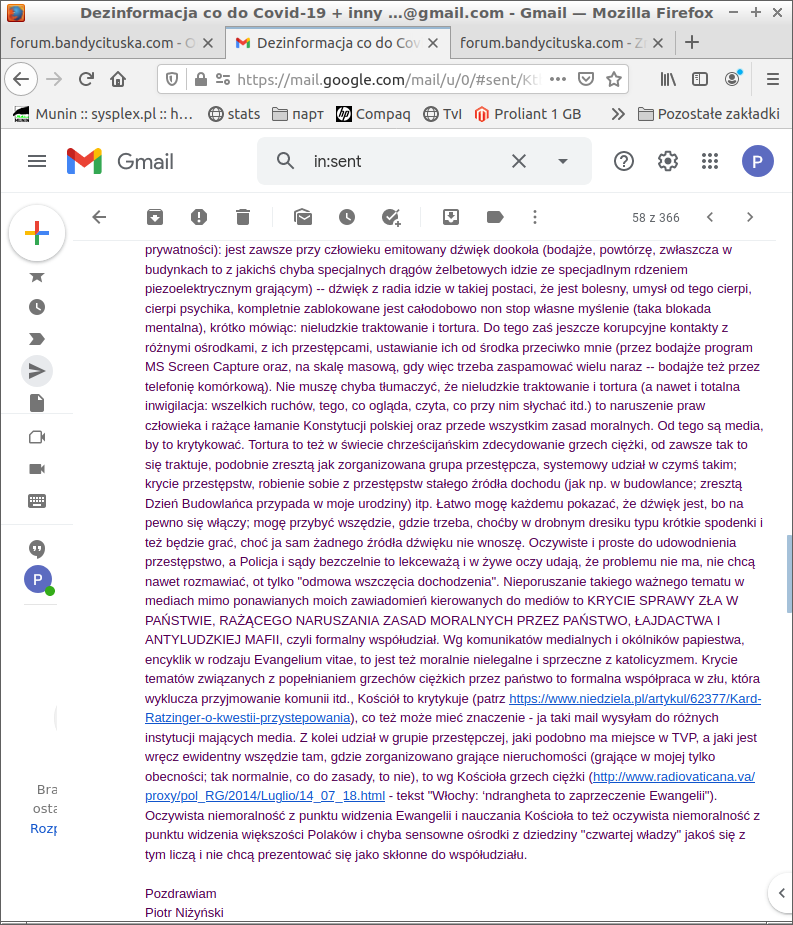Show the older message arrow
This screenshot has width=793, height=925.
[750, 217]
